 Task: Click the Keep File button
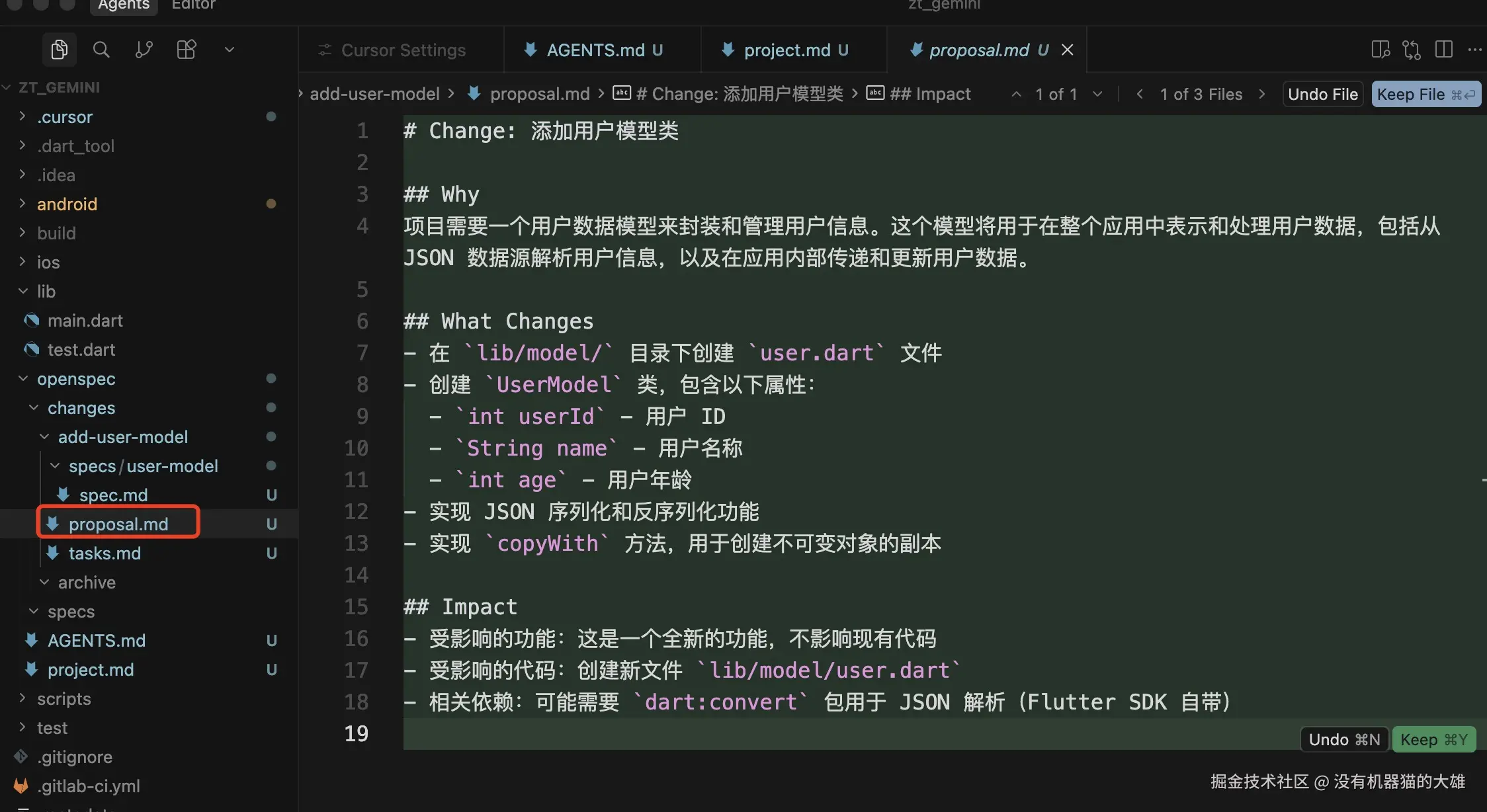click(x=1425, y=95)
